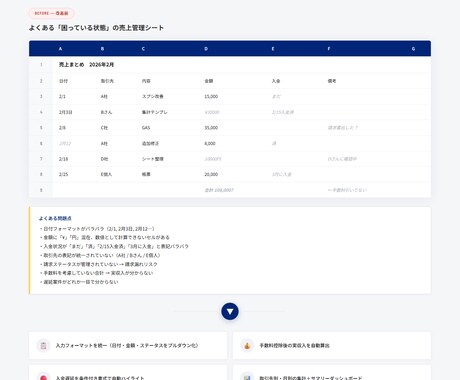Screen dimensions: 460x380
Task: Click the 取引先 header cell
Action: pos(107,81)
